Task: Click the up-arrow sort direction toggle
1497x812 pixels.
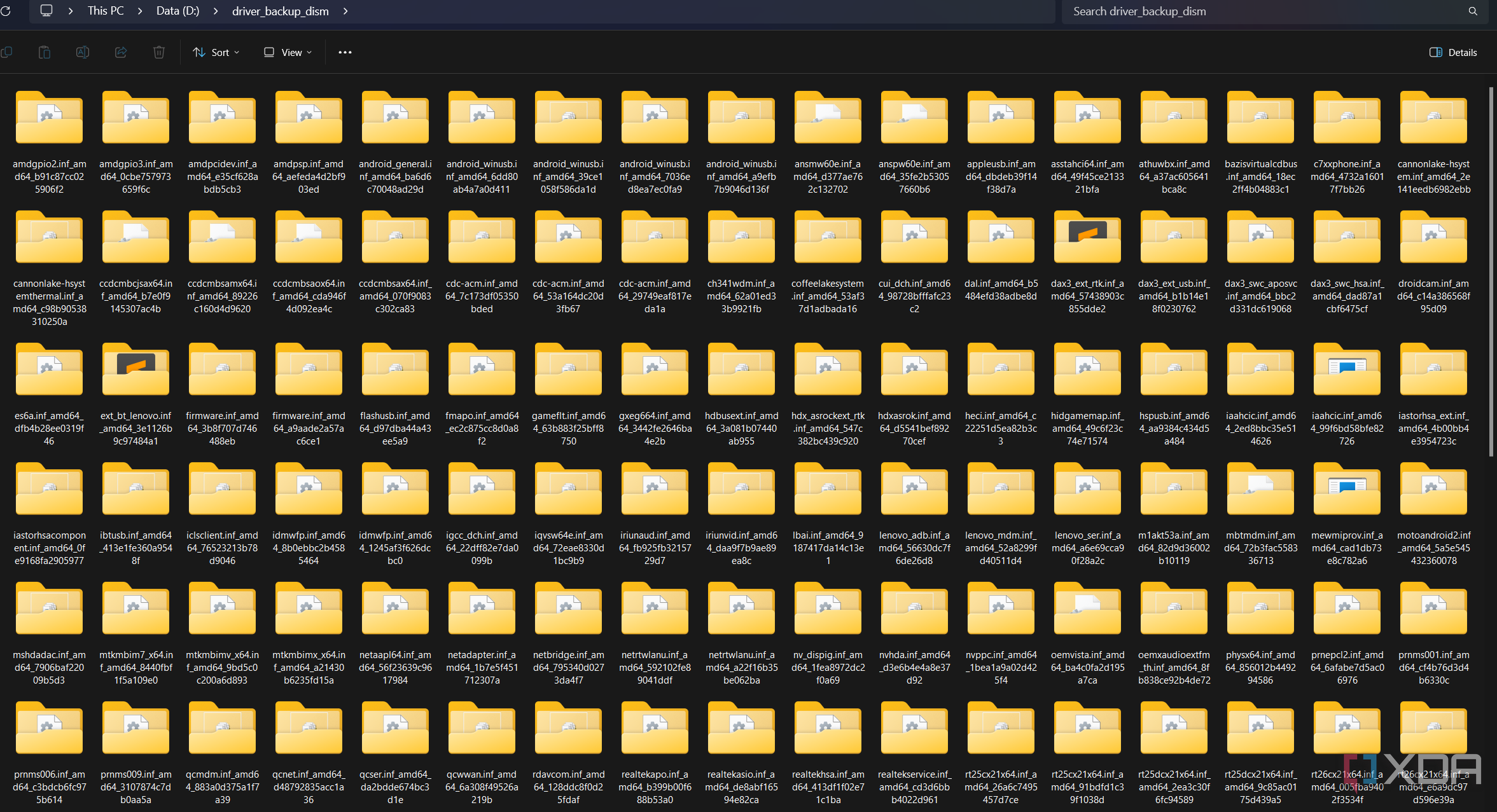Action: [196, 52]
